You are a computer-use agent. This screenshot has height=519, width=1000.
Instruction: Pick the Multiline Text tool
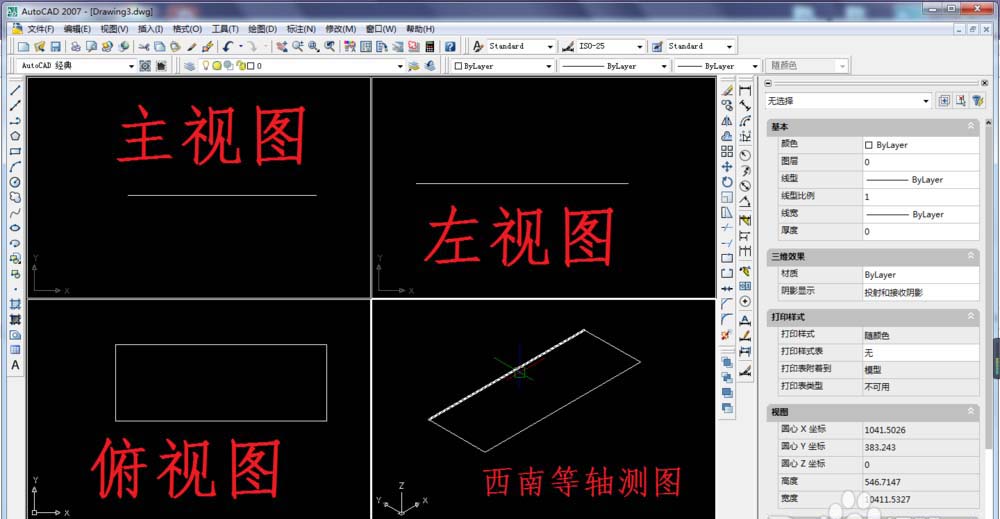(15, 366)
